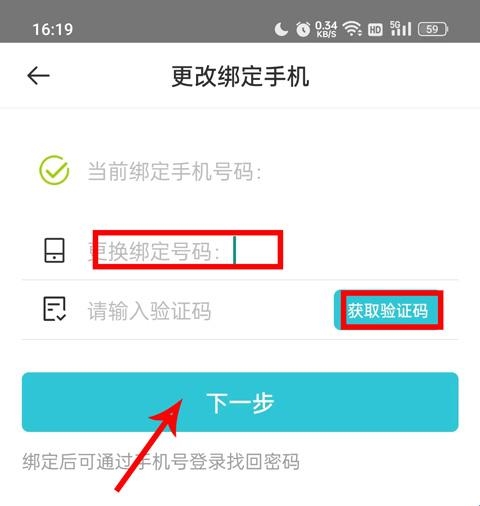Click the 下一步 button
Screen dimensions: 480x506
[240, 402]
